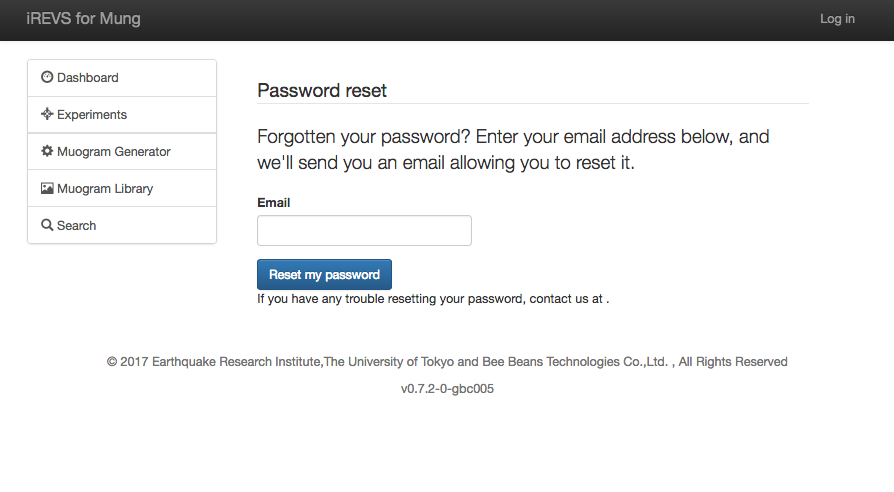Image resolution: width=894 pixels, height=492 pixels.
Task: Click the Muogram Library picture icon
Action: coord(47,188)
